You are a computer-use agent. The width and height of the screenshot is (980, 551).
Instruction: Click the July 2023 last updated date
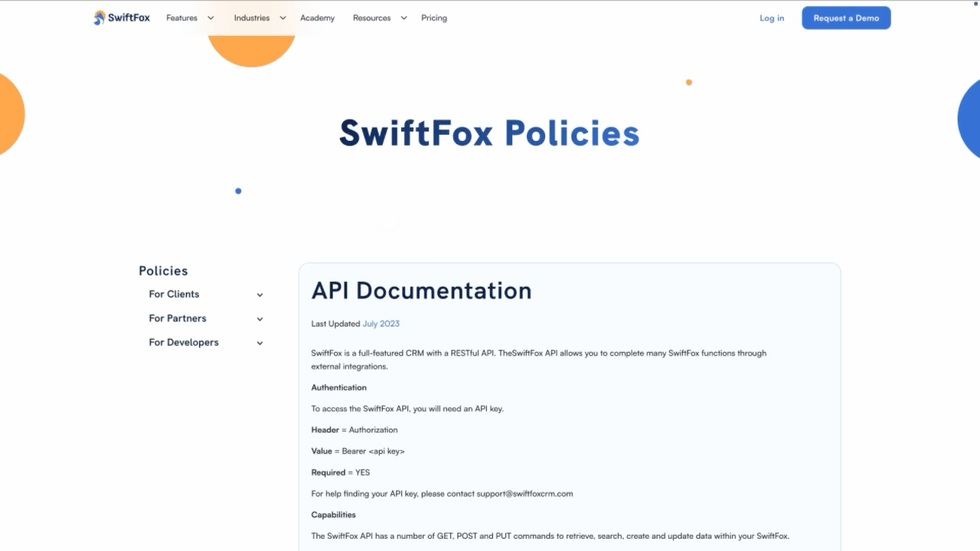tap(381, 324)
